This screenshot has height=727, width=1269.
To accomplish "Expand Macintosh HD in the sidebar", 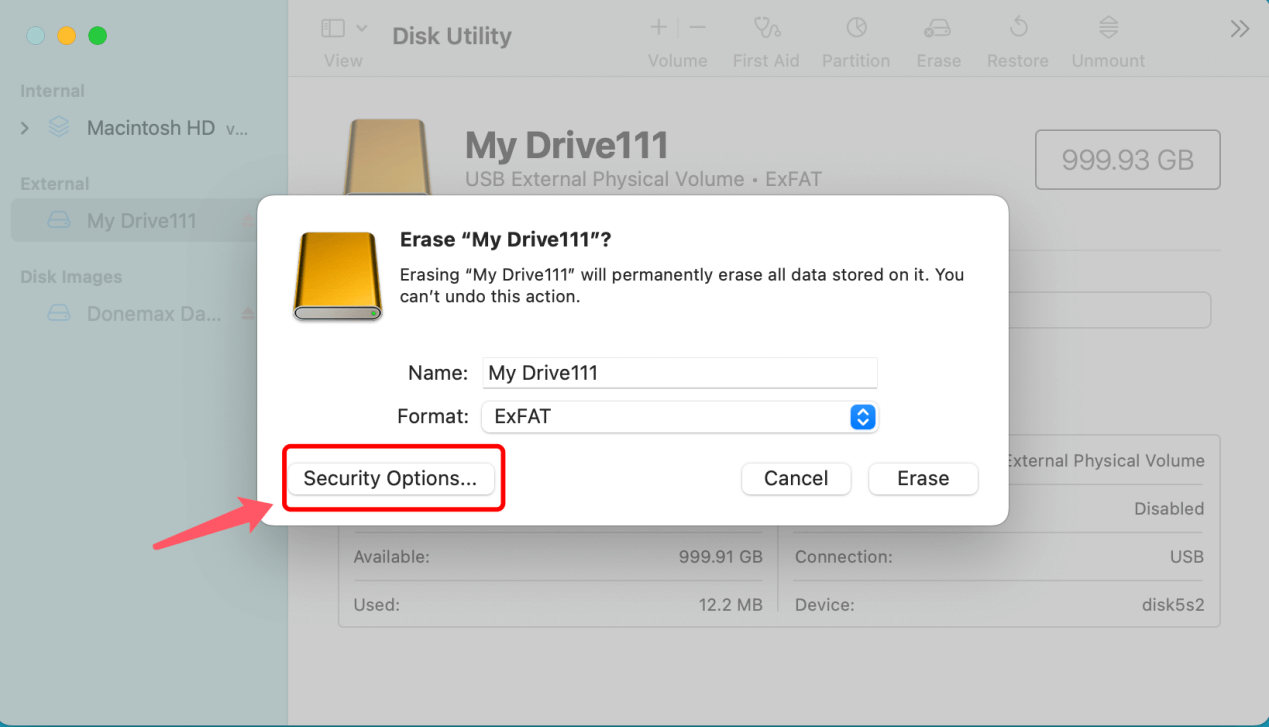I will [23, 127].
